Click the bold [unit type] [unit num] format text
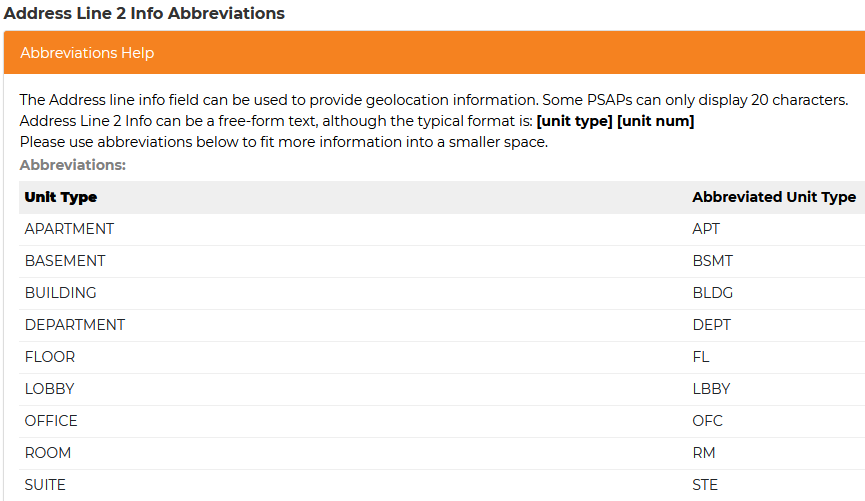The width and height of the screenshot is (865, 501). click(x=615, y=121)
